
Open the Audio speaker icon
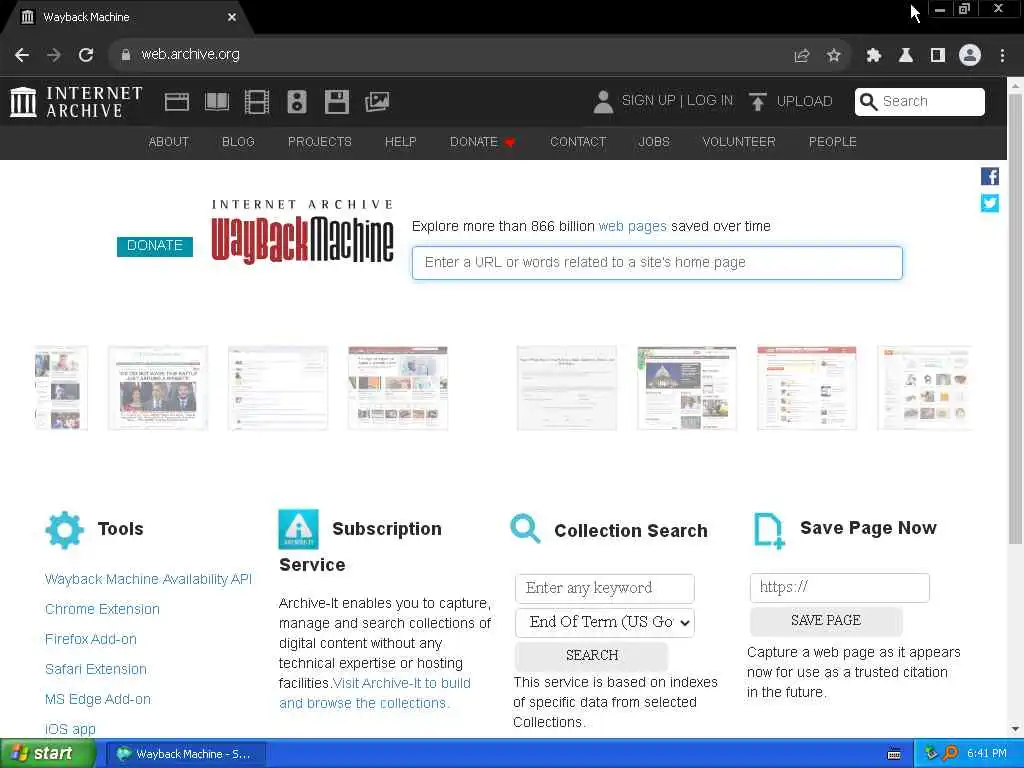coord(296,102)
